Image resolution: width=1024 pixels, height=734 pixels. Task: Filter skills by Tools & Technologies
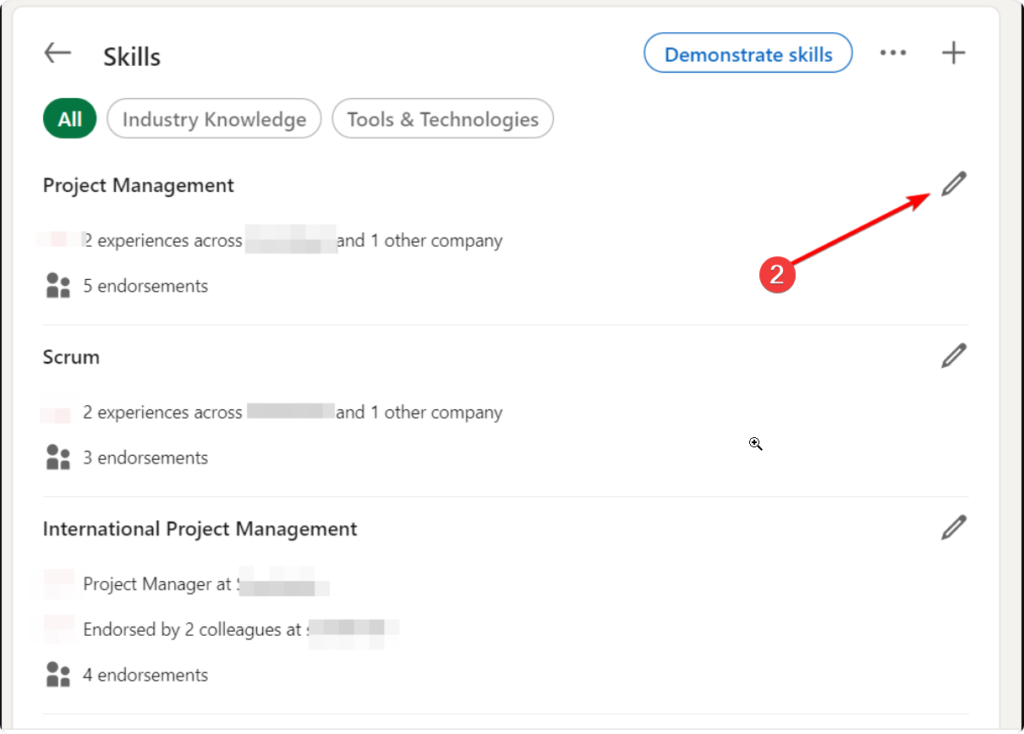pyautogui.click(x=442, y=119)
